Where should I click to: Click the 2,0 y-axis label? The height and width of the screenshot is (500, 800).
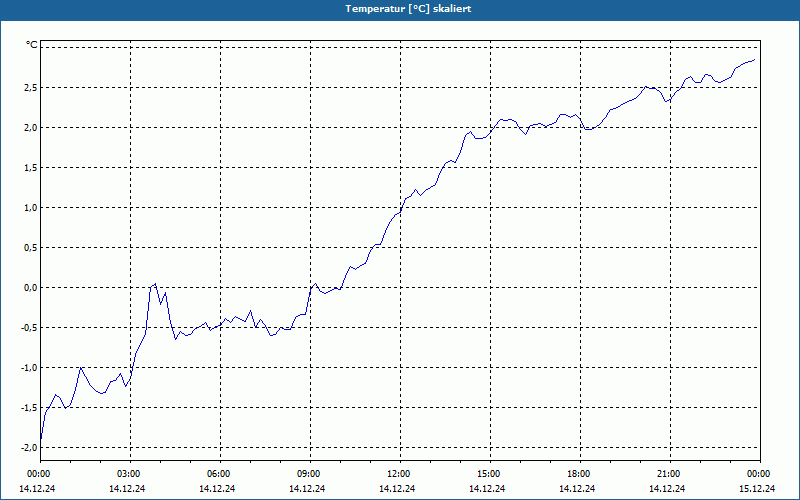click(x=31, y=128)
